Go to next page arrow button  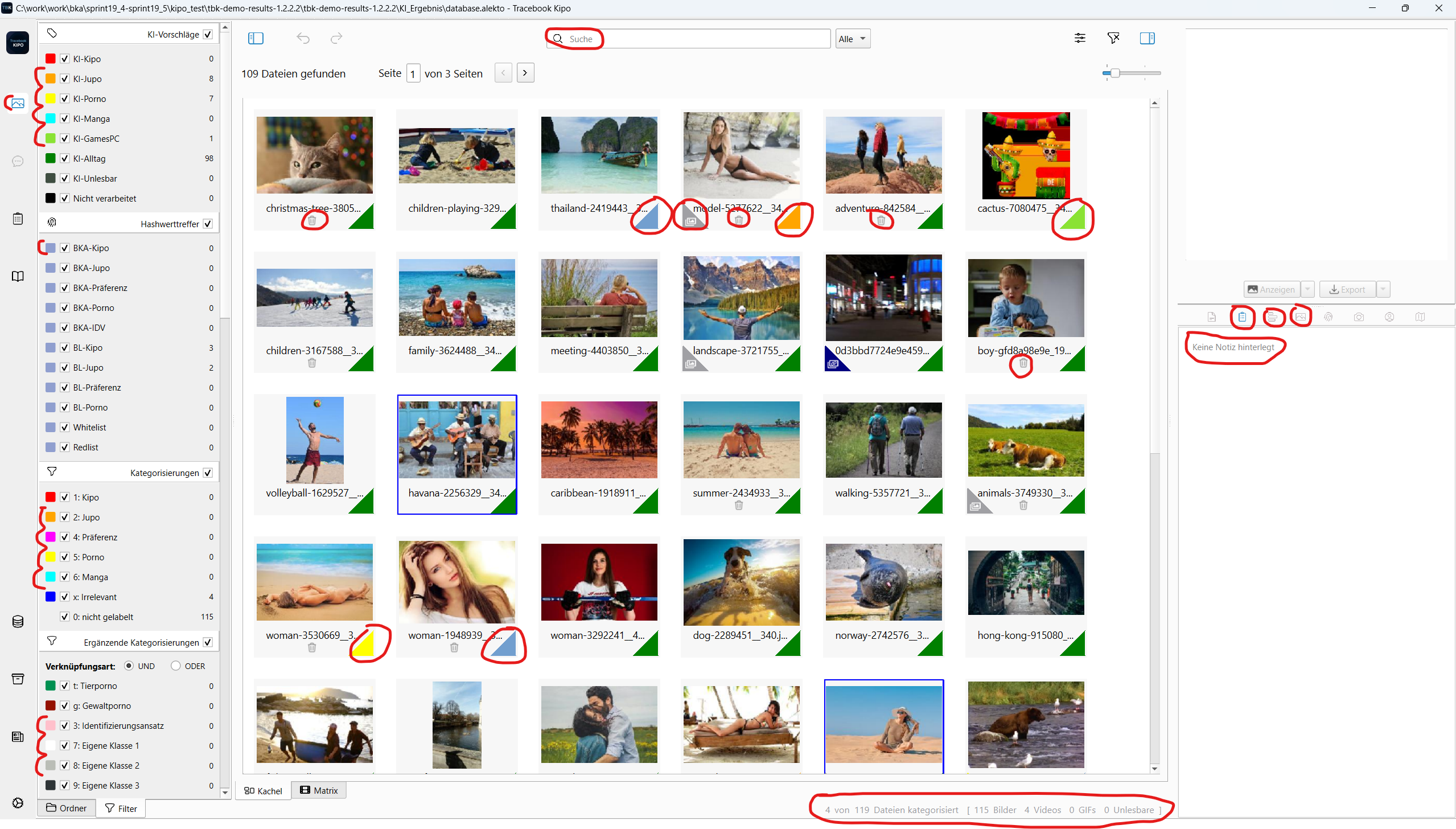525,73
